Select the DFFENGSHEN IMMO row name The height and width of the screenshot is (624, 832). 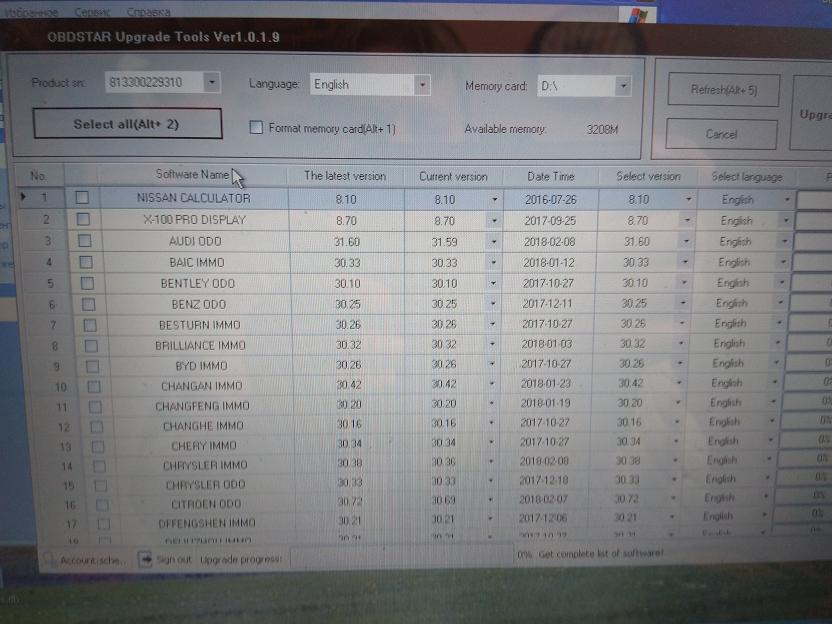pyautogui.click(x=207, y=523)
